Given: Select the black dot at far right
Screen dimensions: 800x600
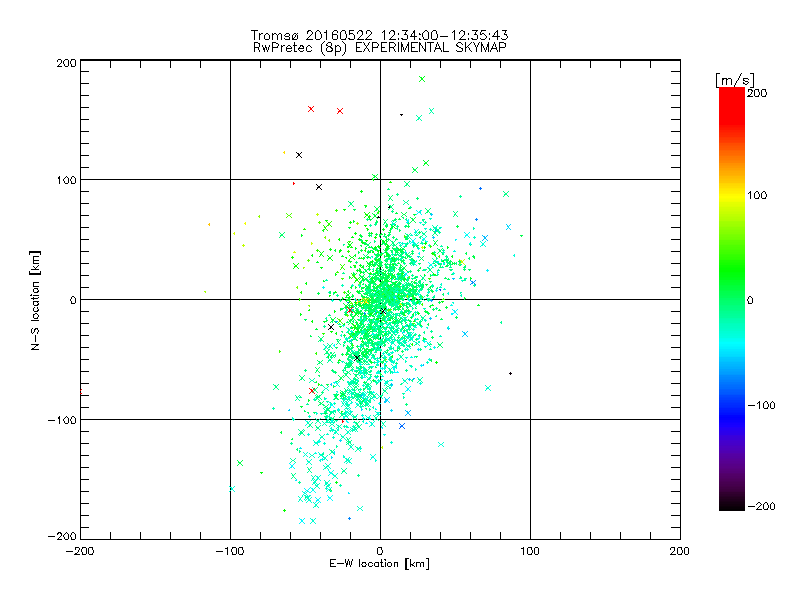Looking at the screenshot, I should (510, 373).
